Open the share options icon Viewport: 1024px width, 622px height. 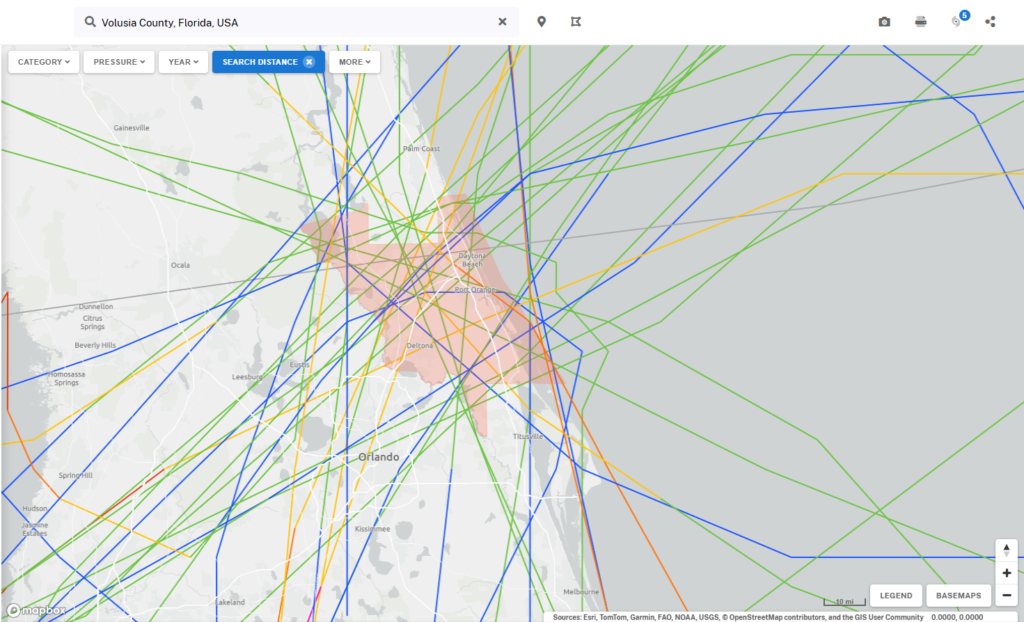tap(990, 22)
